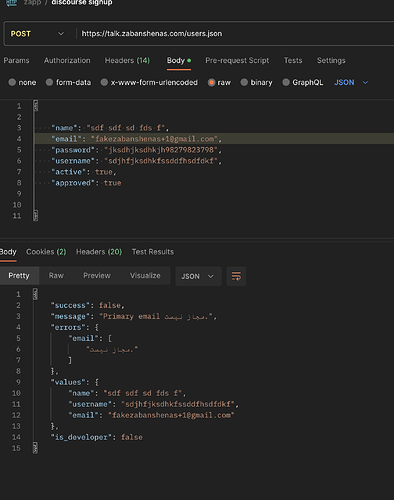This screenshot has height=500, width=394.
Task: Open the Cookies (2) tab
Action: (x=46, y=252)
